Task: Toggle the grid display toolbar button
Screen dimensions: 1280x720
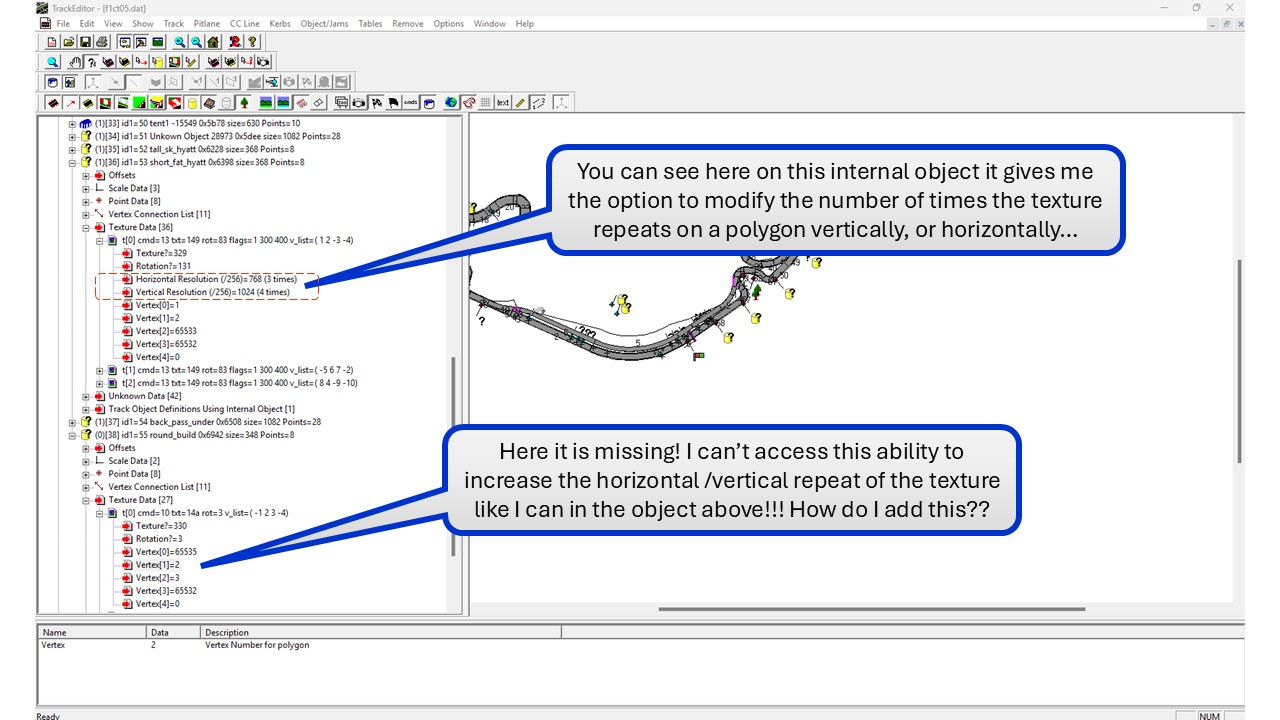Action: 486,102
